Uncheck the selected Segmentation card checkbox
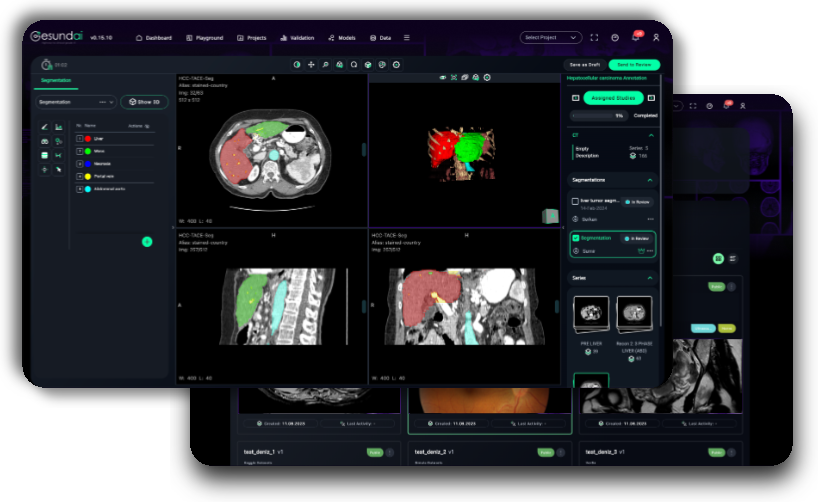Image resolution: width=819 pixels, height=502 pixels. click(576, 238)
